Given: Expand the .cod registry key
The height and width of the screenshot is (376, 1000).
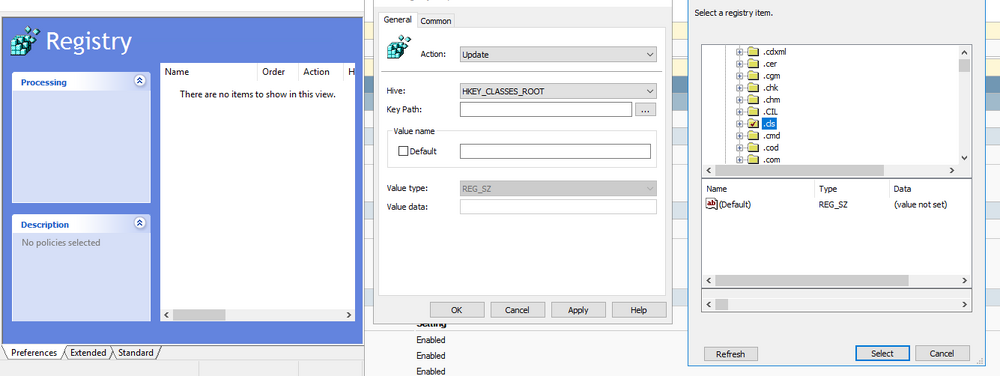Looking at the screenshot, I should click(x=740, y=148).
